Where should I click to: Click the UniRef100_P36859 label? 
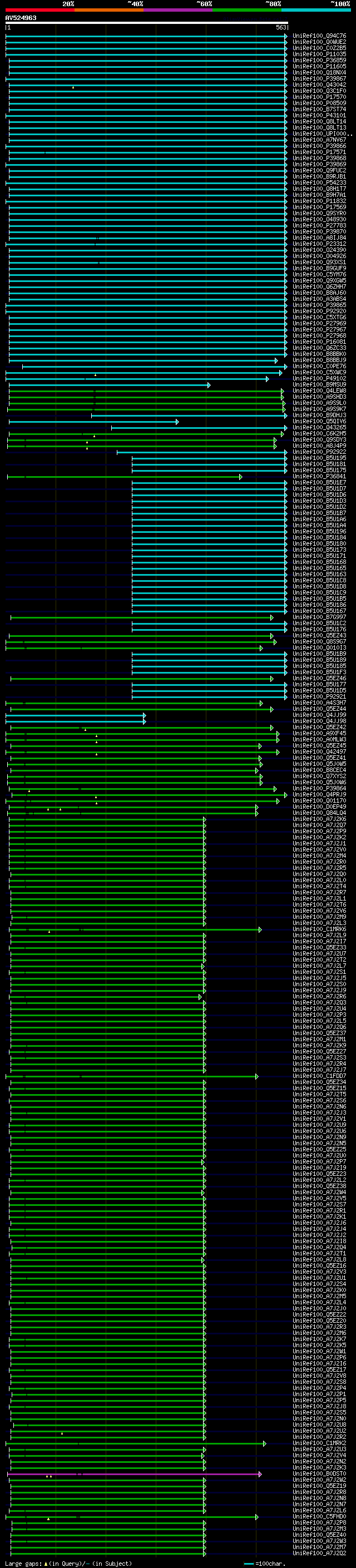[x=319, y=60]
